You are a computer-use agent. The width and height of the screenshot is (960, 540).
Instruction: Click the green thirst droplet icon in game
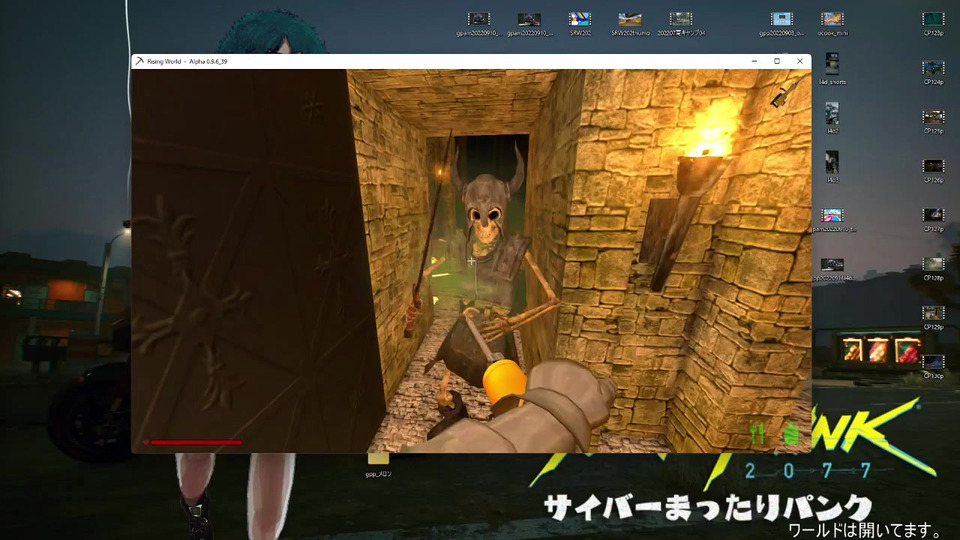coord(790,433)
